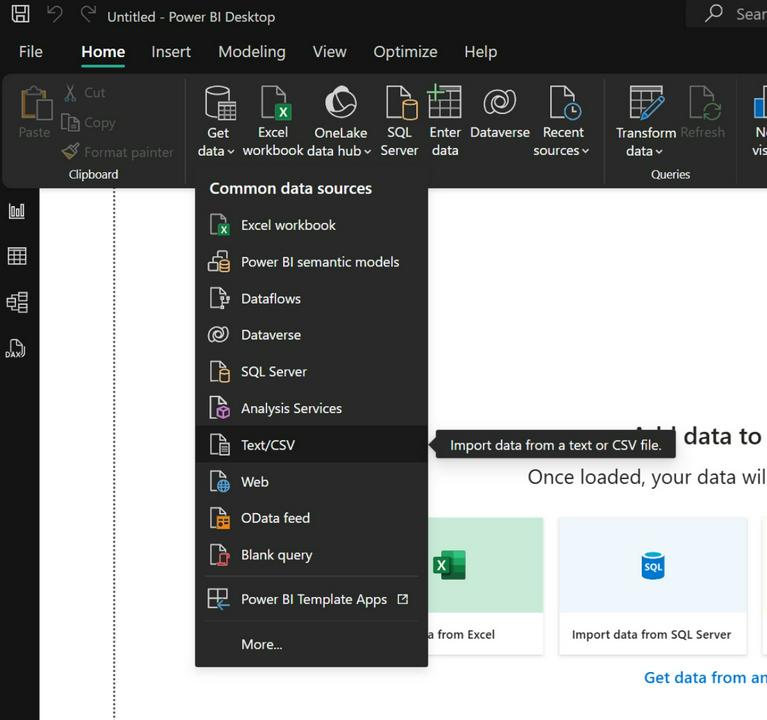Screen dimensions: 767x720
Task: Switch to the Insert tab
Action: 171,52
